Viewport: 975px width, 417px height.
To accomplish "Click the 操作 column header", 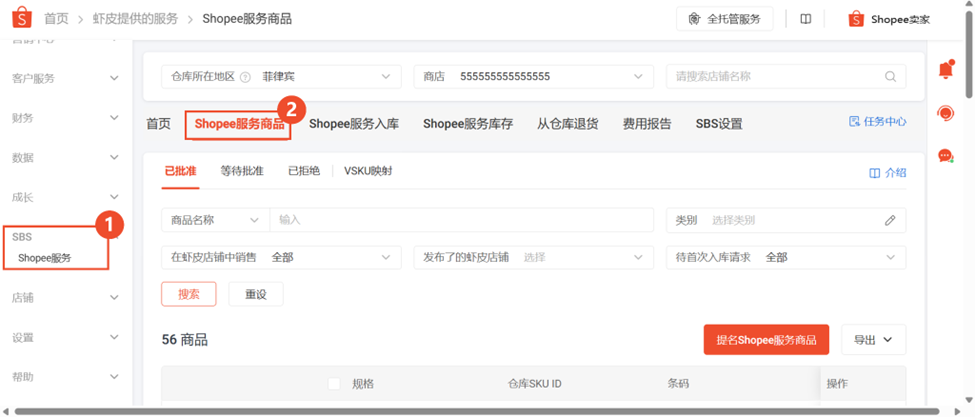I will pos(837,384).
